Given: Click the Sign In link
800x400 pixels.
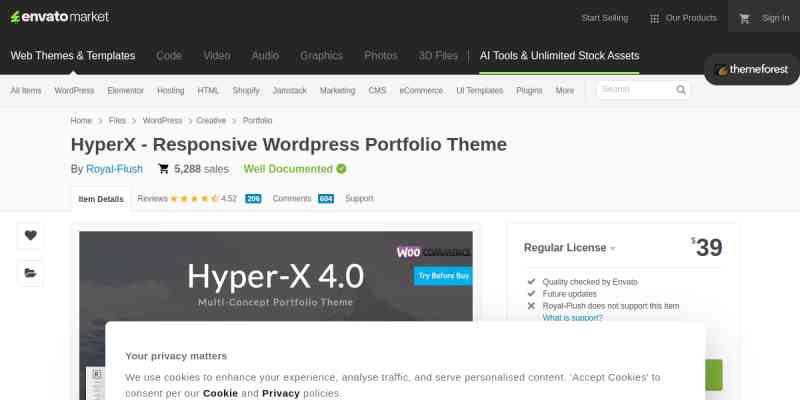Looking at the screenshot, I should coord(775,18).
